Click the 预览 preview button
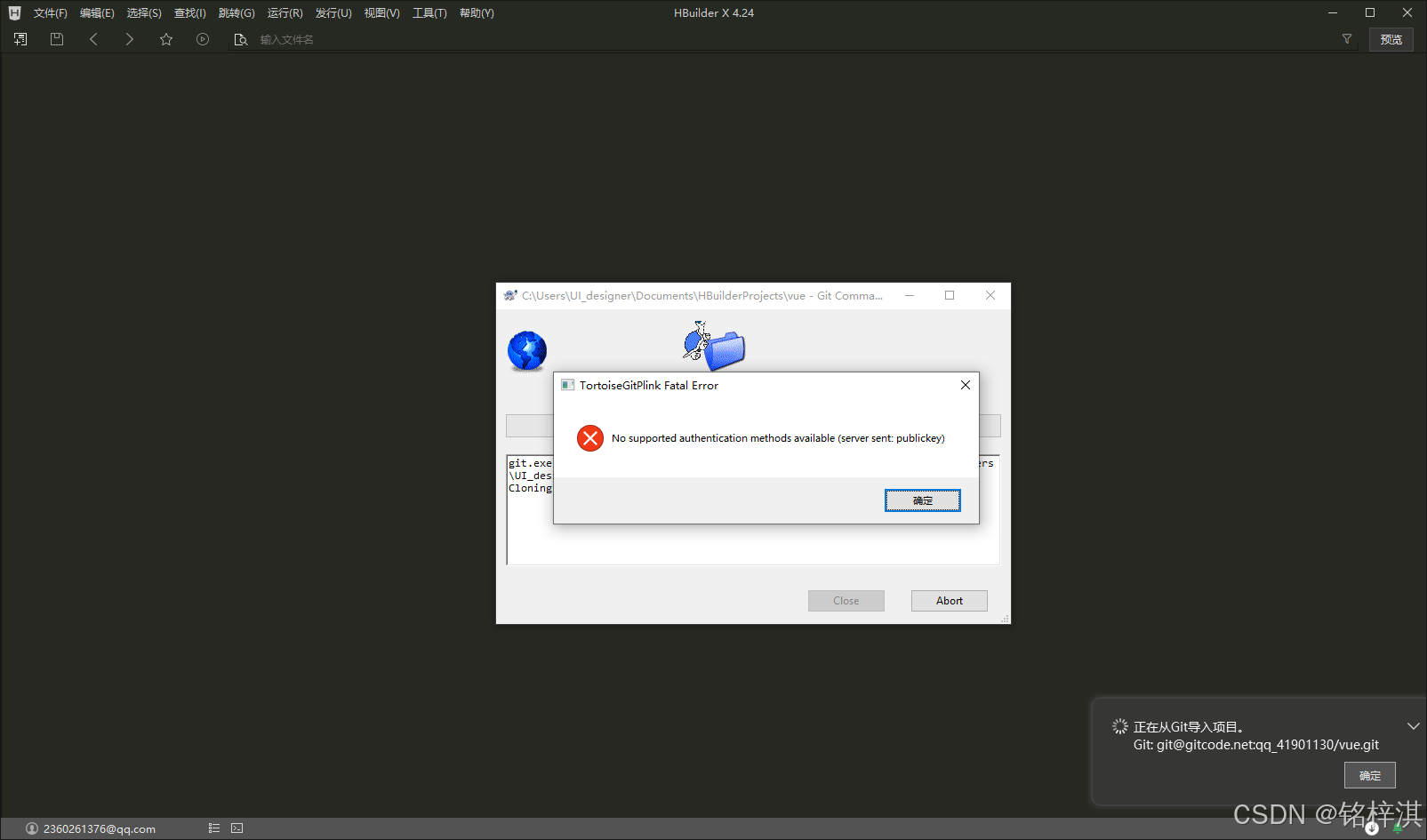Viewport: 1427px width, 840px height. tap(1391, 39)
